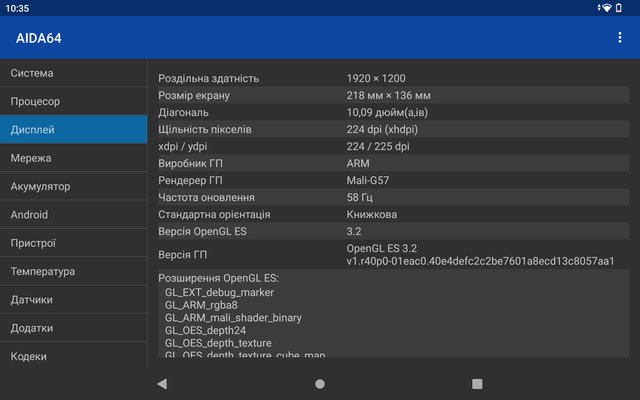
Task: Open the Мережа section
Action: coord(73,158)
